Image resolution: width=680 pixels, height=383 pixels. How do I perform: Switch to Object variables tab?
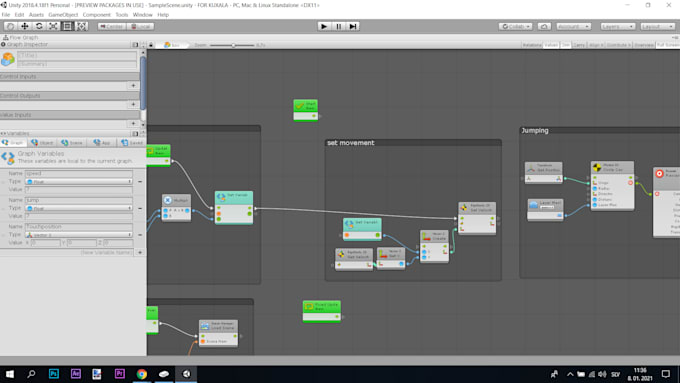[x=42, y=143]
